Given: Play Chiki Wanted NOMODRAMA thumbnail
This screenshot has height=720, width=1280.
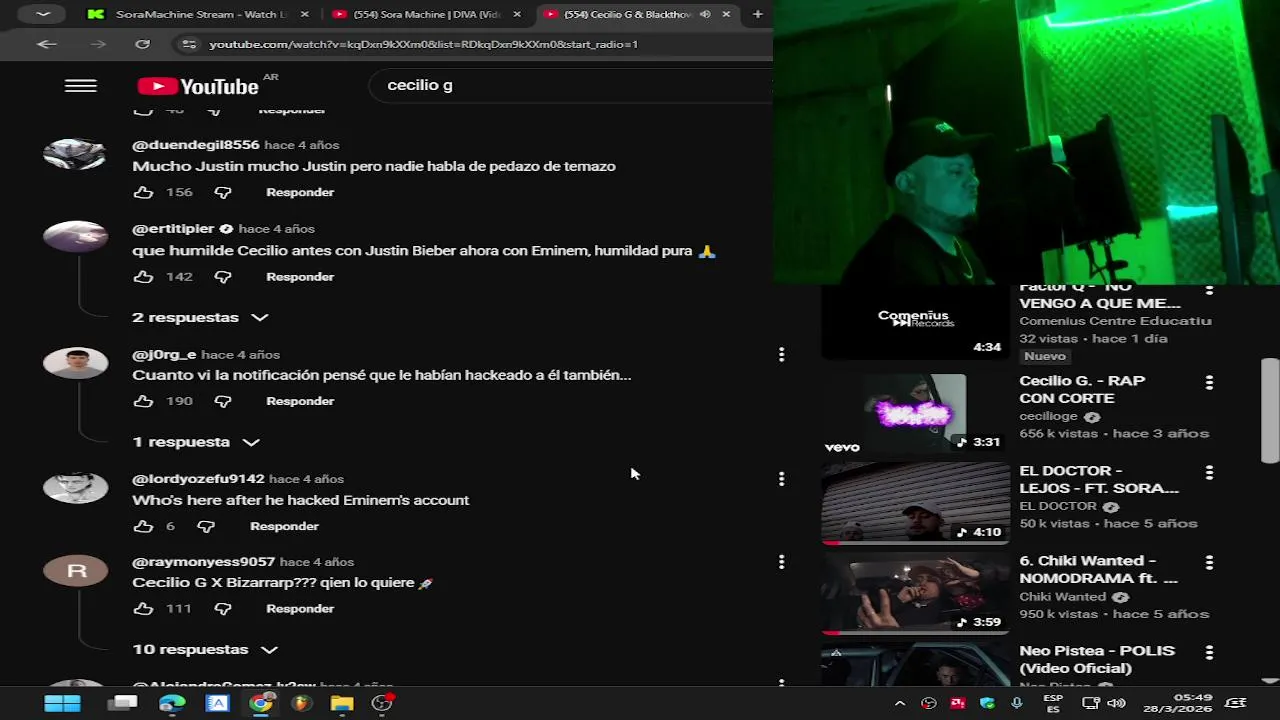Looking at the screenshot, I should [x=915, y=593].
